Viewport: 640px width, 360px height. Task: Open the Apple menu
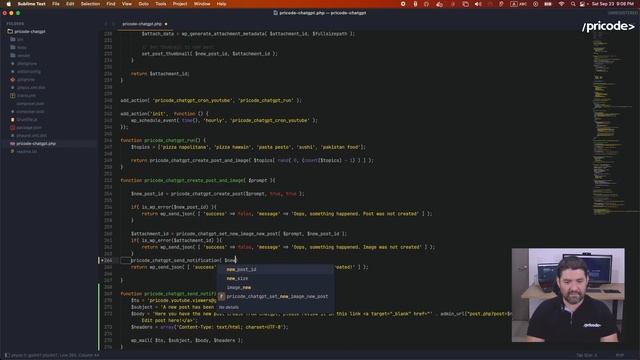[x=9, y=4]
